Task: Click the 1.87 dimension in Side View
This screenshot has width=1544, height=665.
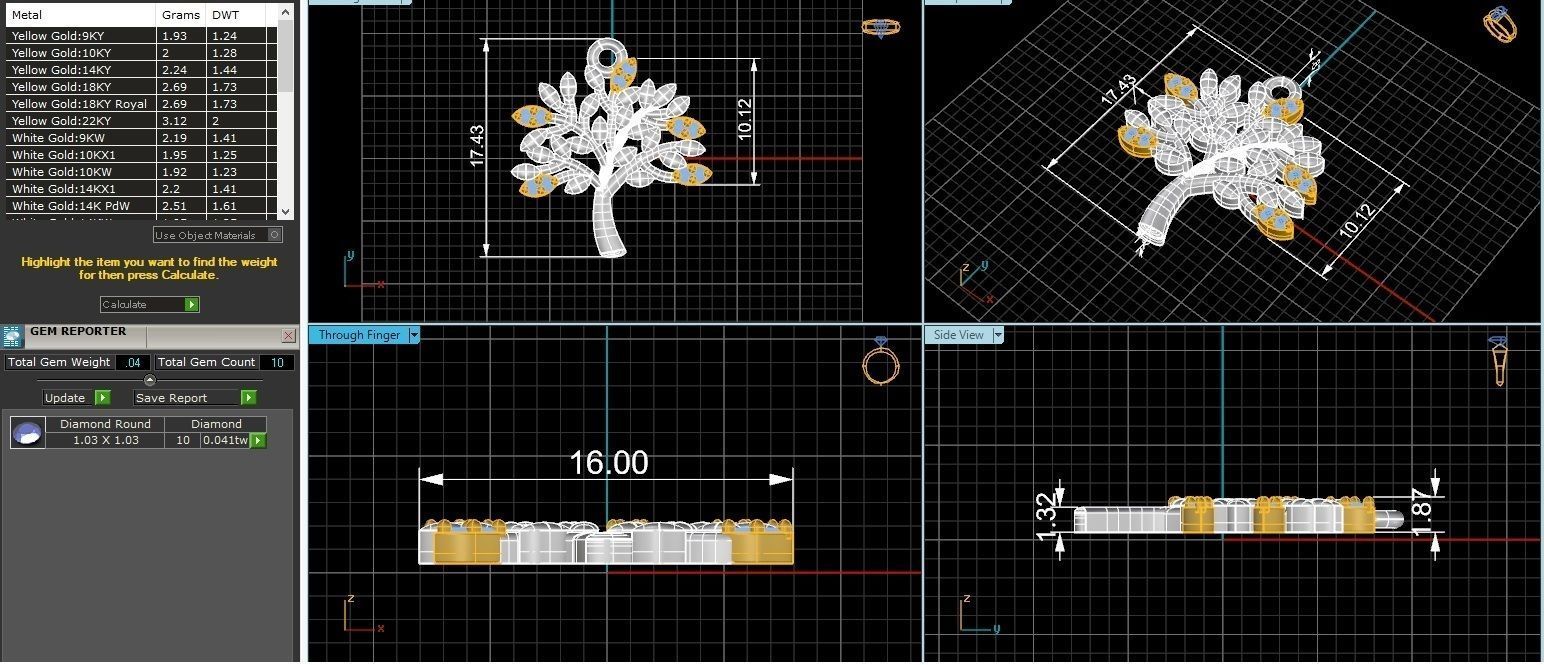Action: coord(1424,513)
